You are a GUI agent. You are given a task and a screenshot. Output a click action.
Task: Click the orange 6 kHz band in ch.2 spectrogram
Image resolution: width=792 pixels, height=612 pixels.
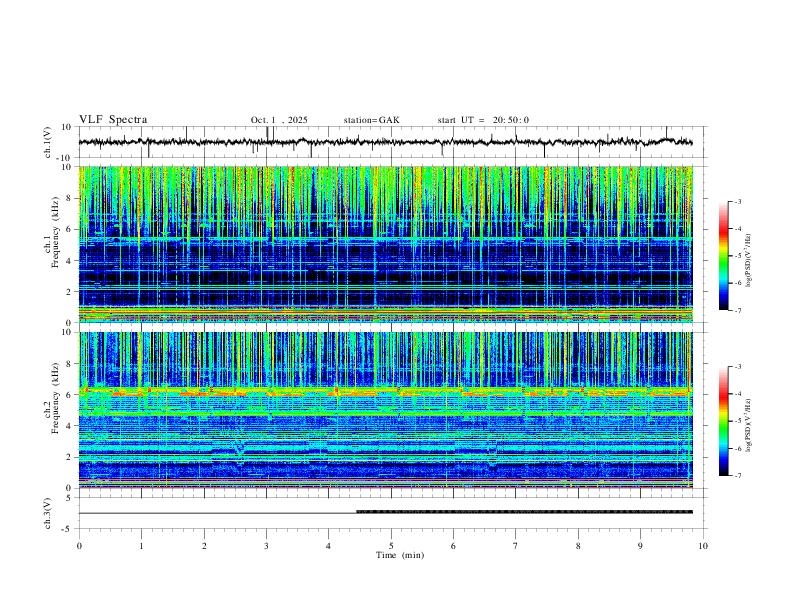pos(385,392)
